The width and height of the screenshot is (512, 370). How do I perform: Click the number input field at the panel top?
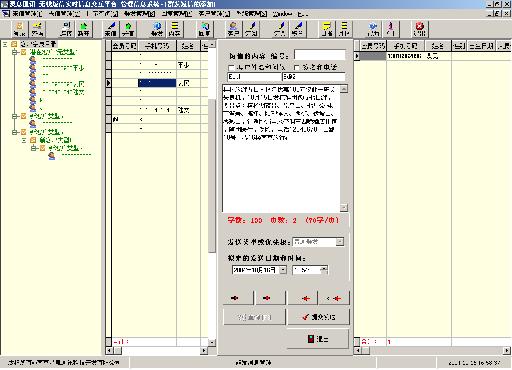320,55
